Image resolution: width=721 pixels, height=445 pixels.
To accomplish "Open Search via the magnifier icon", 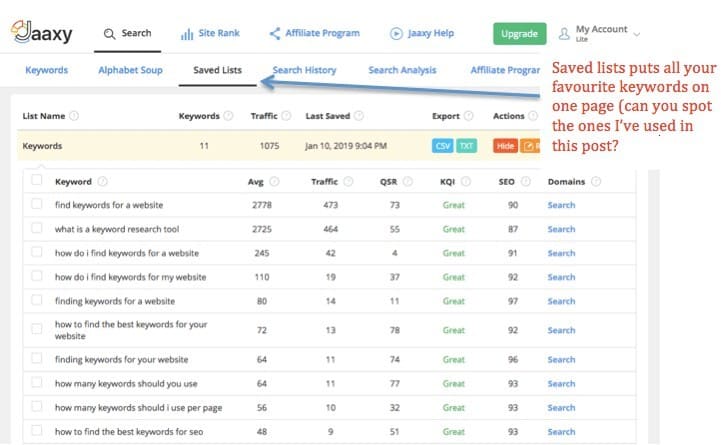I will pyautogui.click(x=109, y=34).
